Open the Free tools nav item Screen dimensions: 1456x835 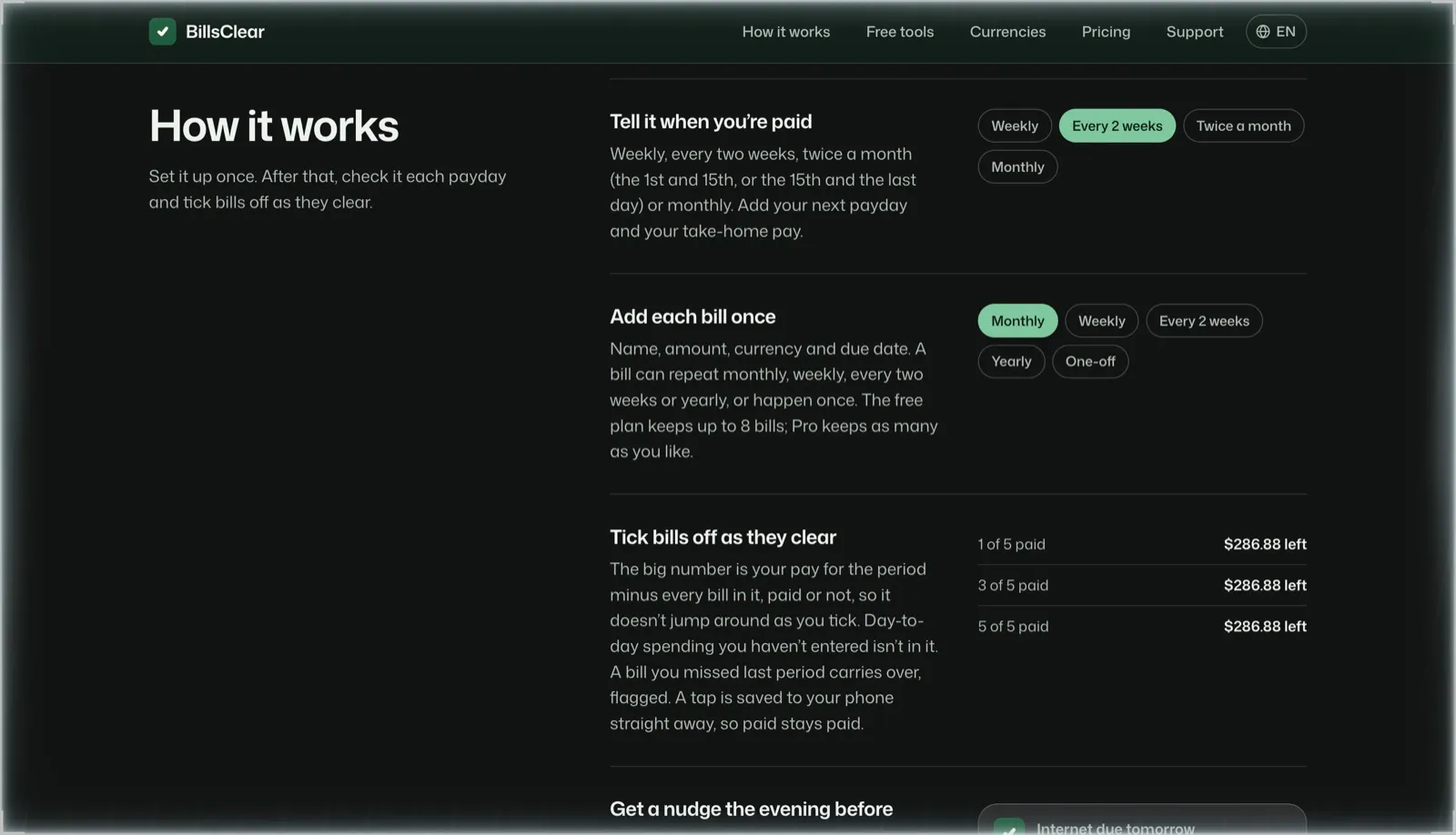pos(900,32)
